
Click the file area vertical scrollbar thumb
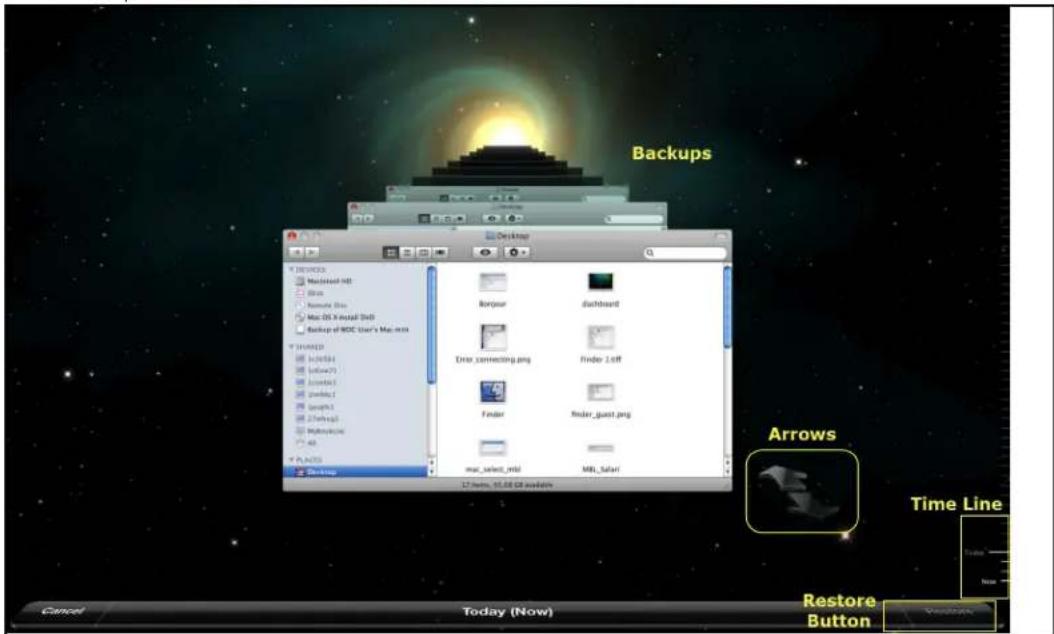pos(727,307)
